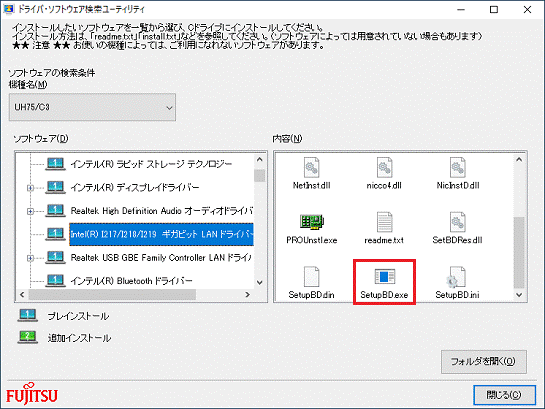Click the 閉じる(C) button

pos(504,395)
